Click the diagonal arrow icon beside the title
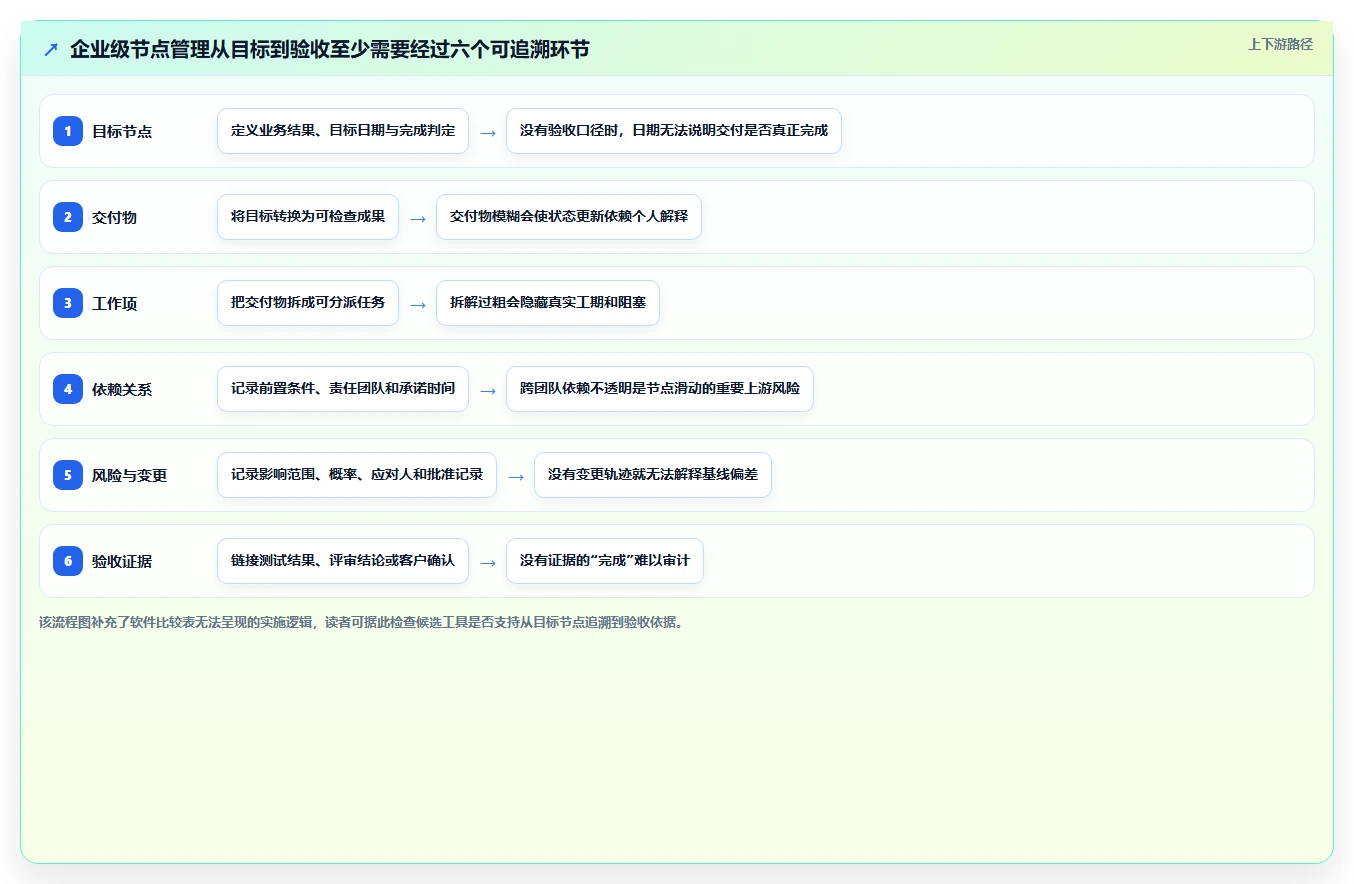This screenshot has width=1354, height=884. (x=51, y=49)
